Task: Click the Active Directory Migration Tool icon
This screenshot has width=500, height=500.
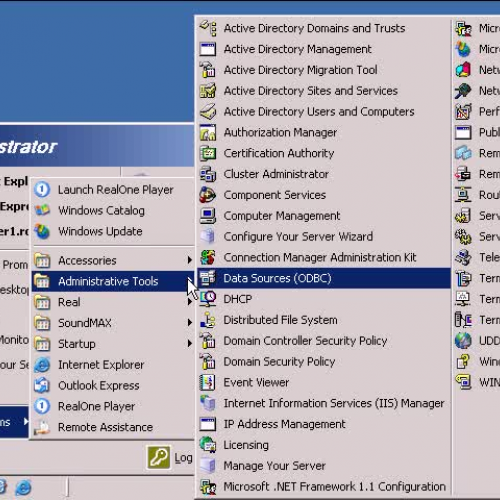Action: pos(208,70)
